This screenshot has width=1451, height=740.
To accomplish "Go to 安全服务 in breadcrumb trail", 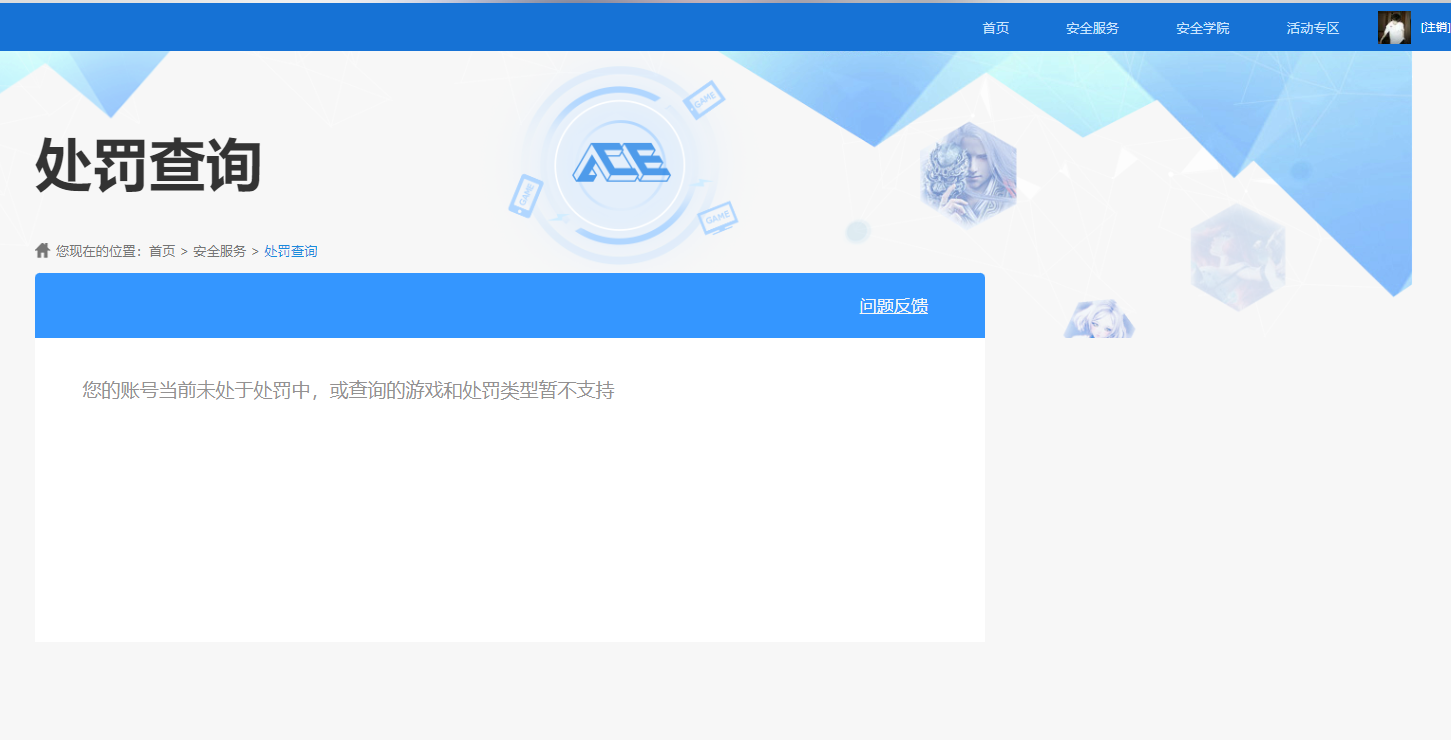I will (x=219, y=251).
